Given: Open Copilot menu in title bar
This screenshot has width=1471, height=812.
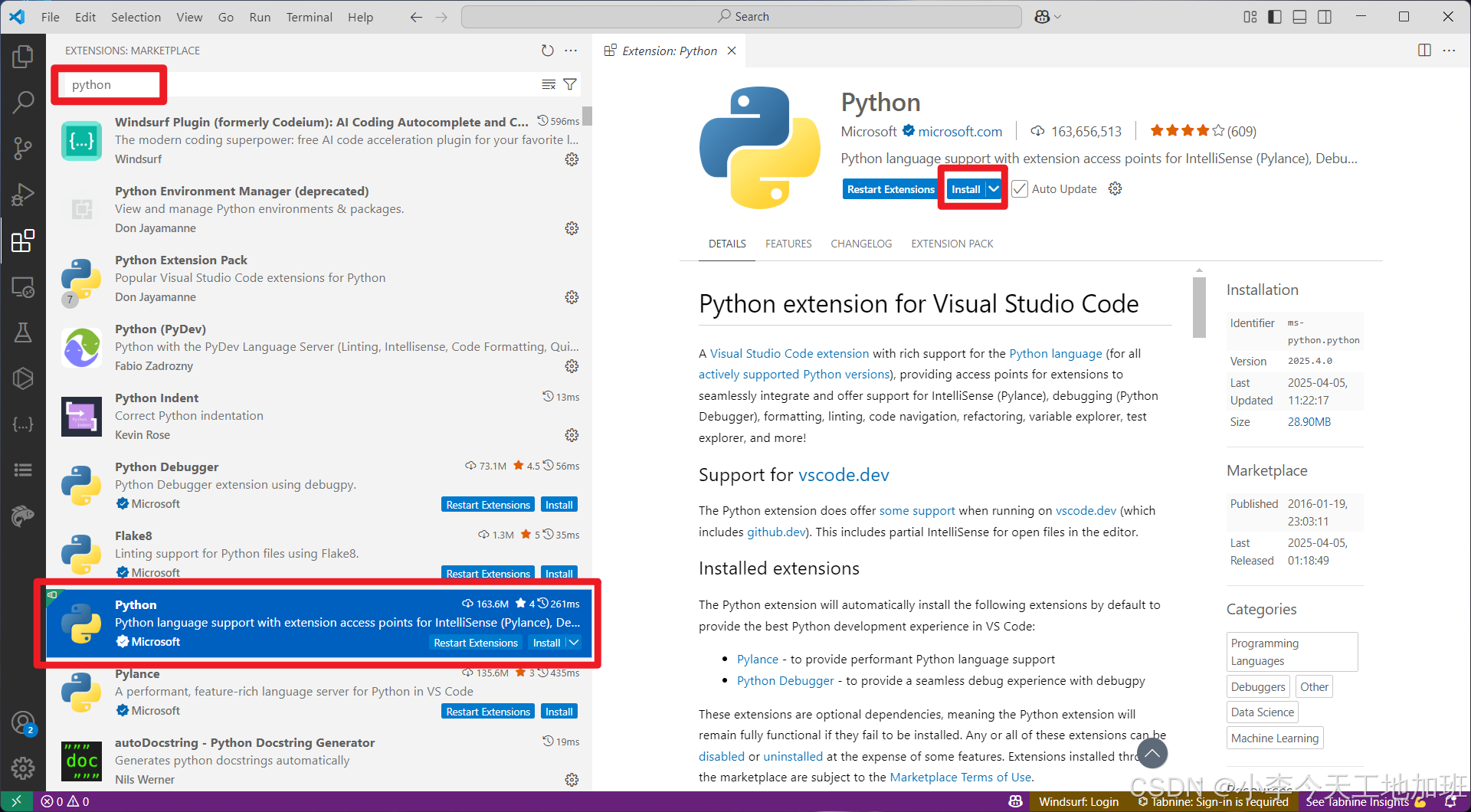Looking at the screenshot, I should (1047, 17).
